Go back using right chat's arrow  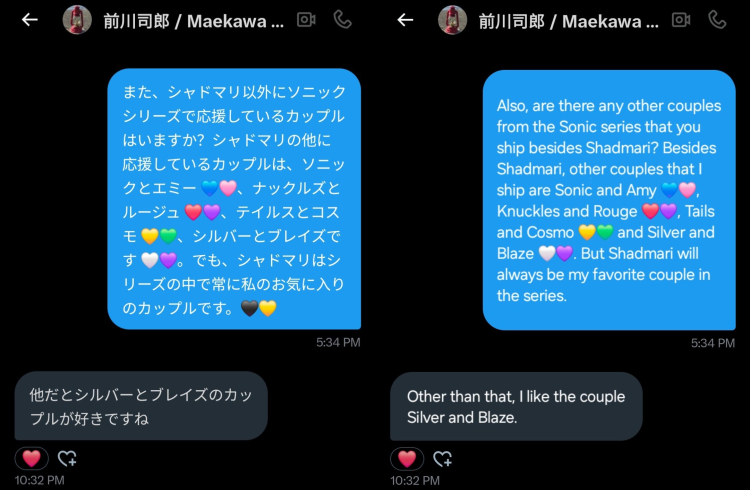[x=405, y=20]
